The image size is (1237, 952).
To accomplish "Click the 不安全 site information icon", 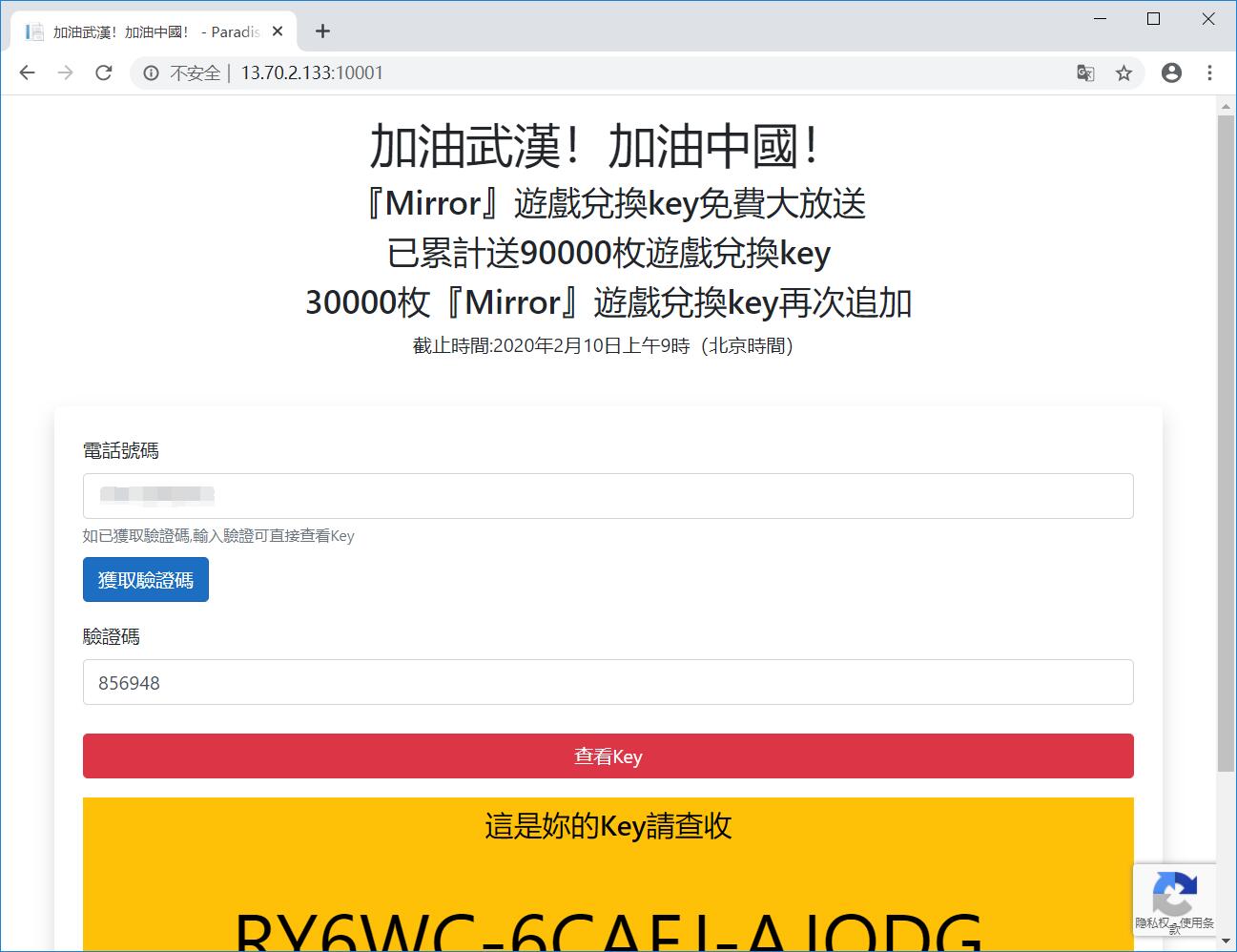I will click(151, 72).
